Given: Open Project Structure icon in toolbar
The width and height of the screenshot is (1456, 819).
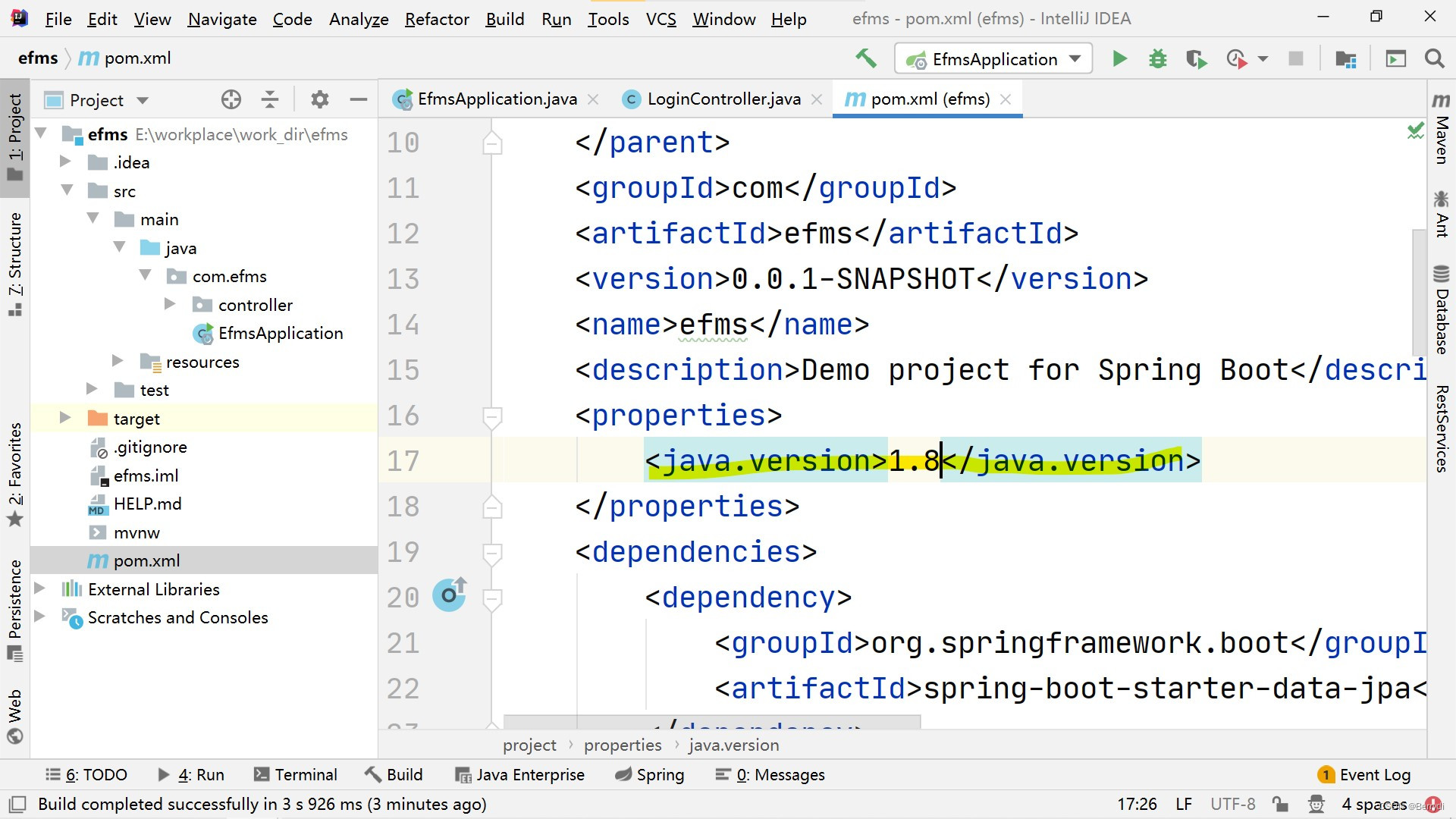Looking at the screenshot, I should pos(1346,59).
